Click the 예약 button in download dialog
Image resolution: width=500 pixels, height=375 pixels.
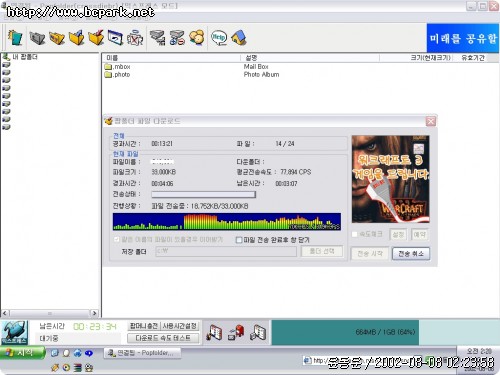(419, 235)
